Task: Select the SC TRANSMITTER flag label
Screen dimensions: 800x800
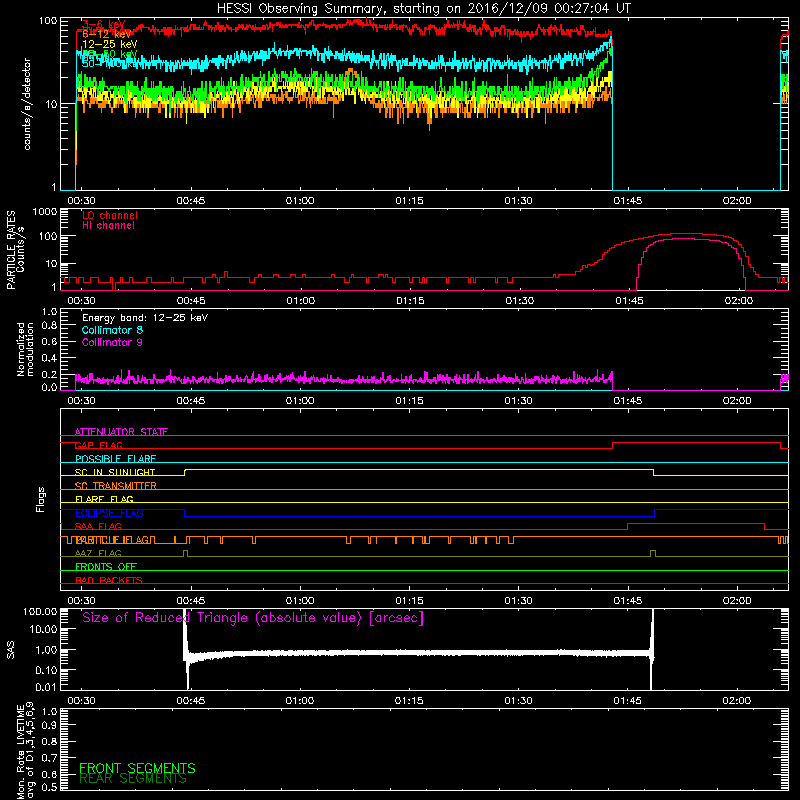Action: point(116,486)
